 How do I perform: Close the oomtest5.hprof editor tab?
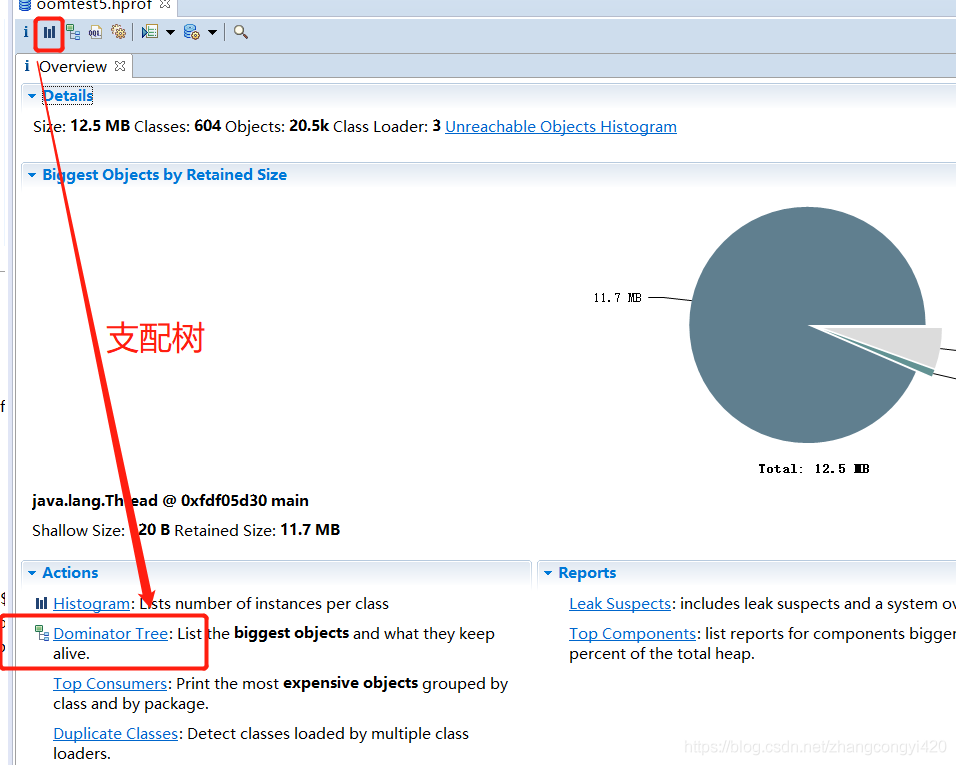click(x=165, y=4)
